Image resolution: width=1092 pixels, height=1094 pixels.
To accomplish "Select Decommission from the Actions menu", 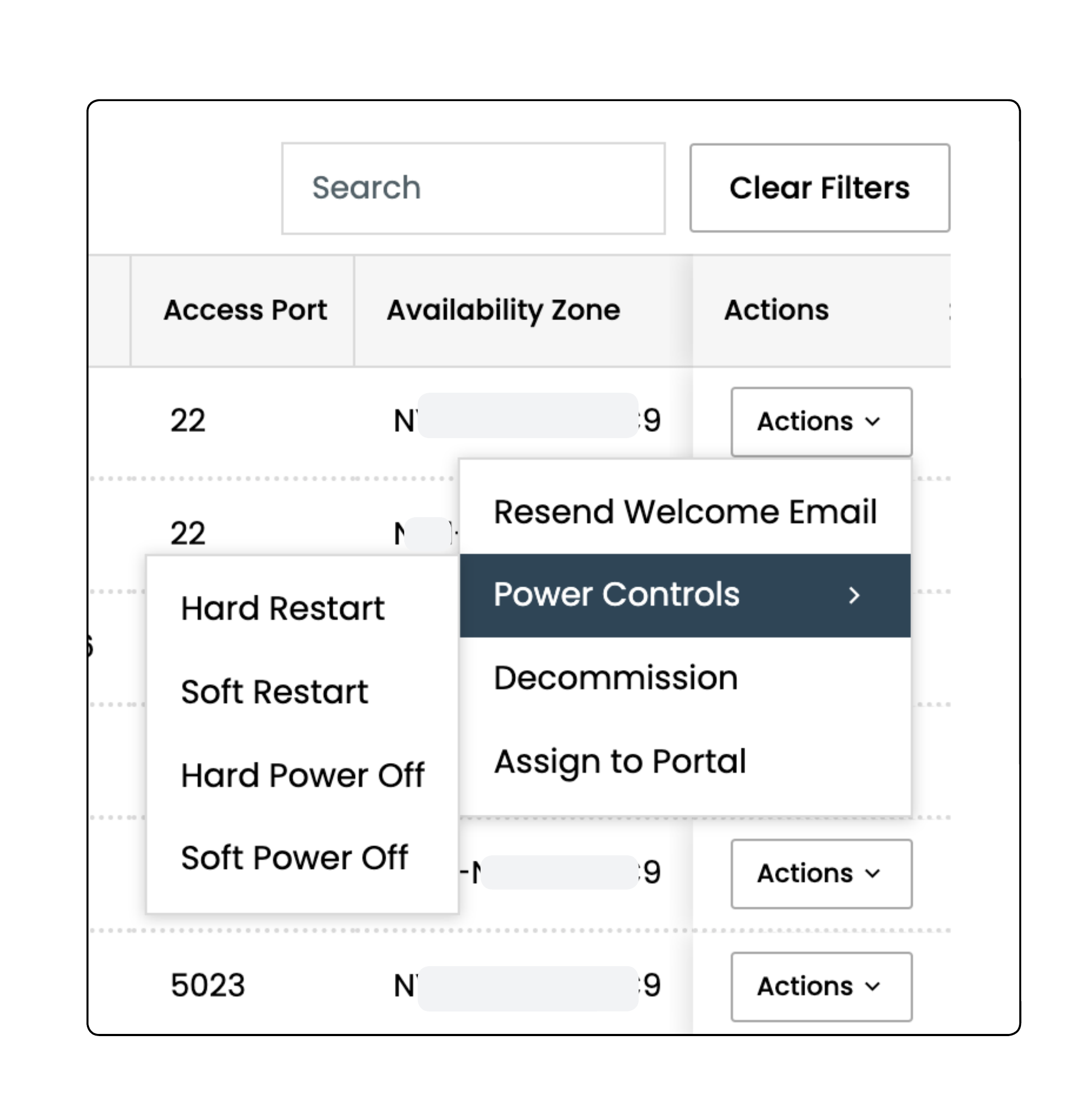I will (616, 678).
